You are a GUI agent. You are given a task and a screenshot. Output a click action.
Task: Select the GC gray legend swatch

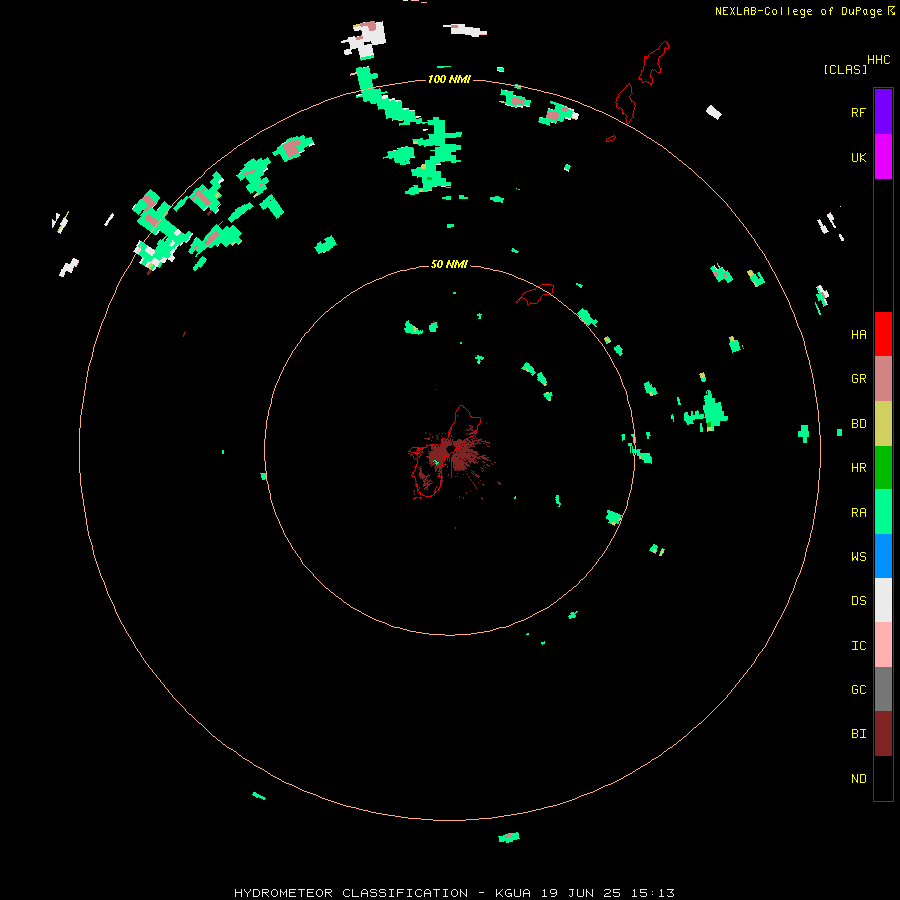[x=883, y=689]
